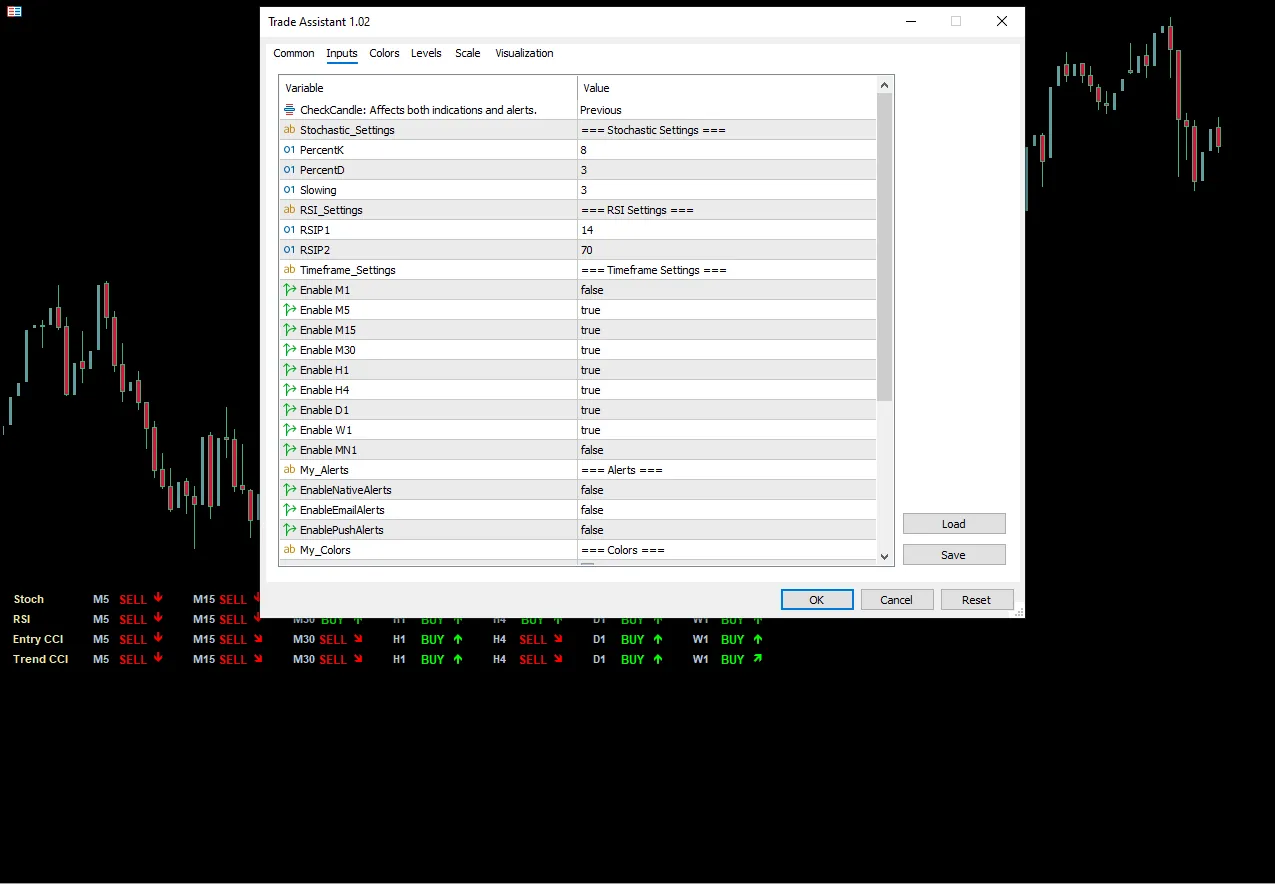
Task: Click the scrollbar down arrow
Action: 884,557
